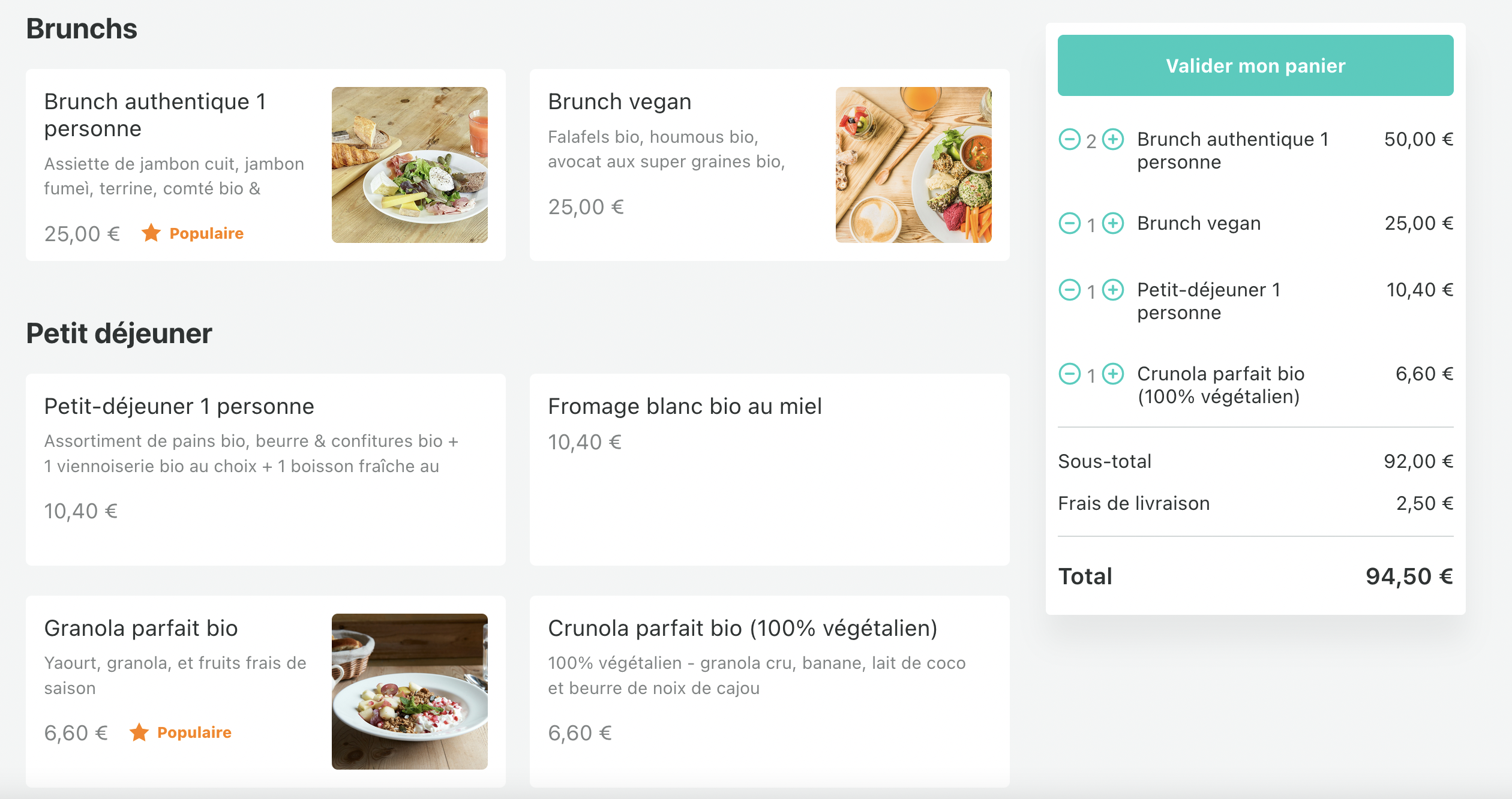
Task: Click the Populaire star next to Brunch authentique
Action: pos(151,232)
